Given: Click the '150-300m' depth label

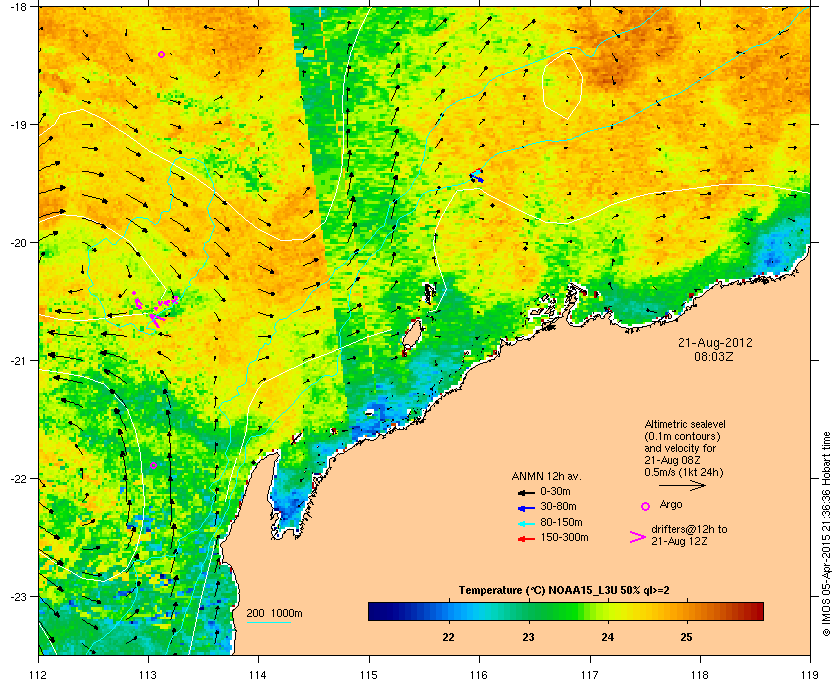Looking at the screenshot, I should [x=564, y=537].
